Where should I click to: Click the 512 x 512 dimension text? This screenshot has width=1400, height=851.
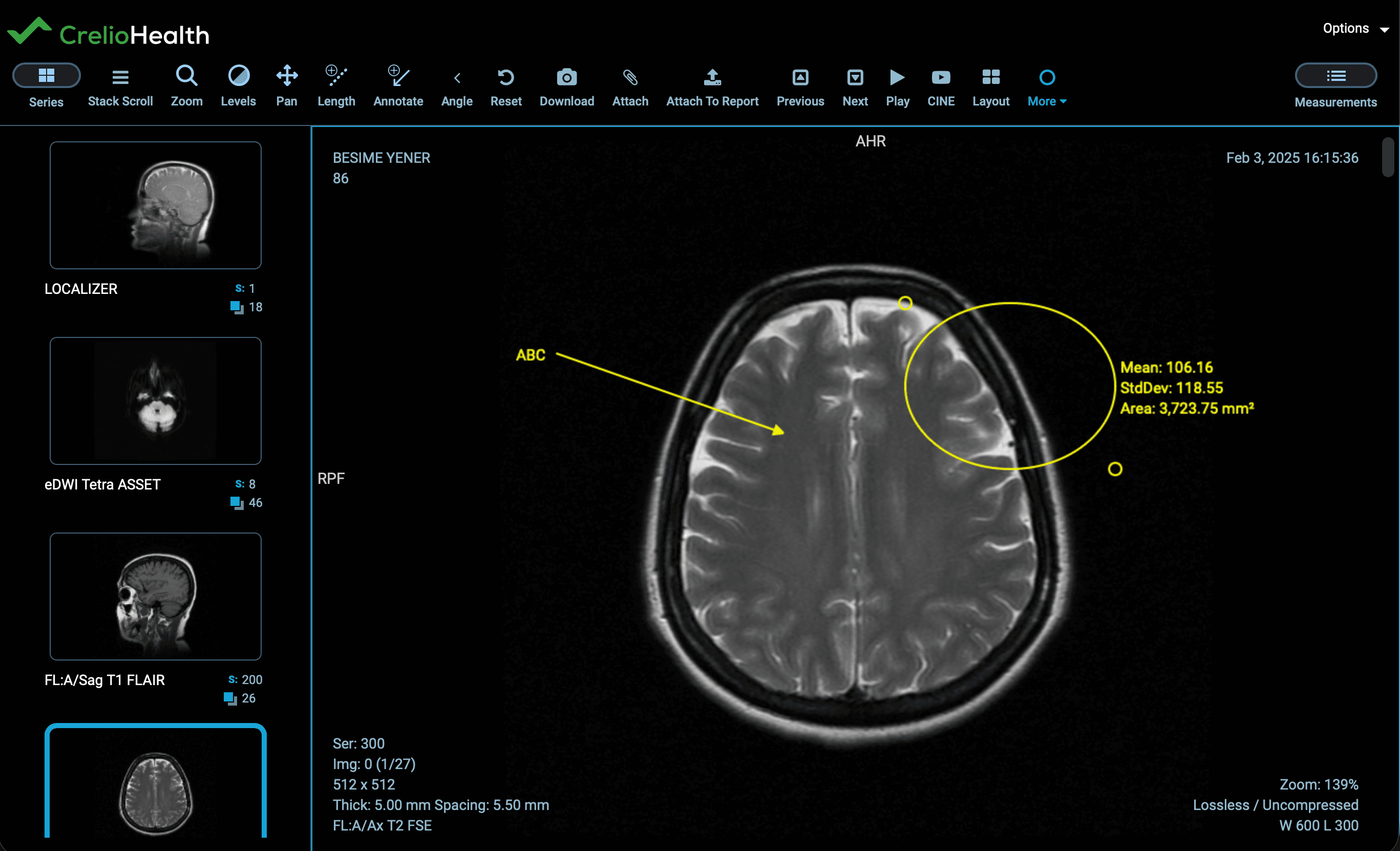(x=364, y=784)
